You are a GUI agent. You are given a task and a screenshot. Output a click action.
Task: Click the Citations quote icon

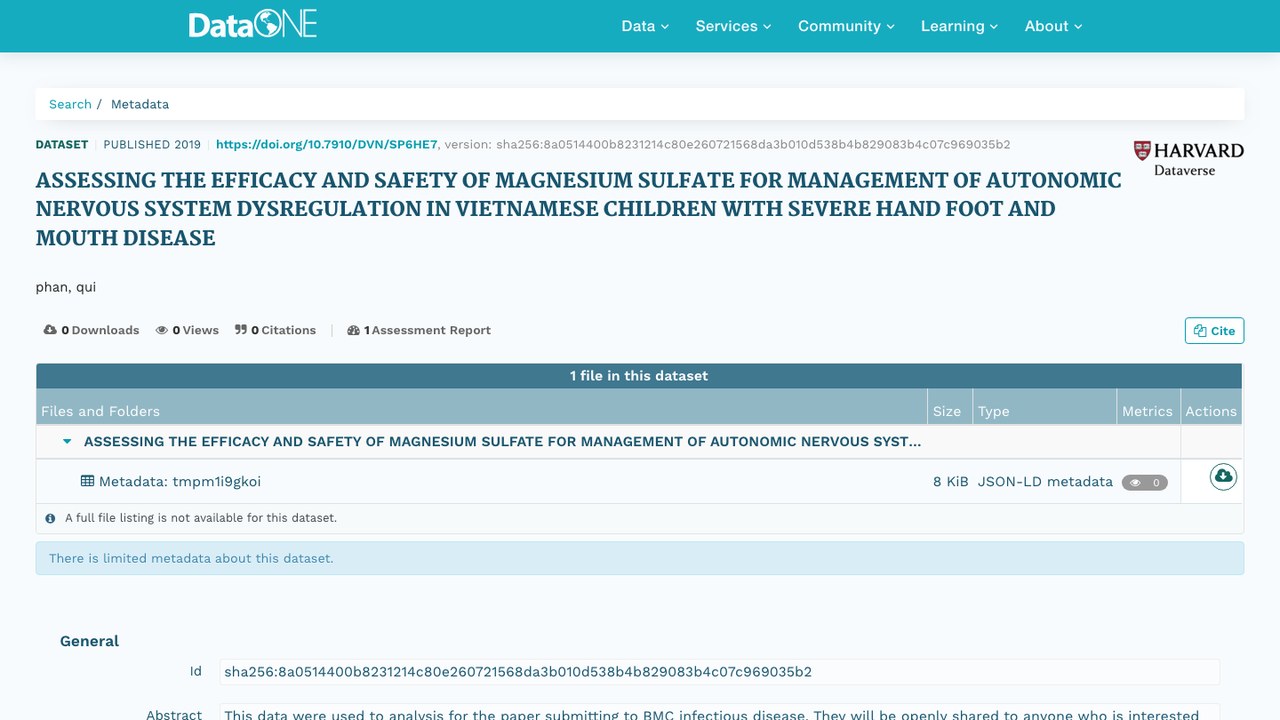click(x=241, y=330)
